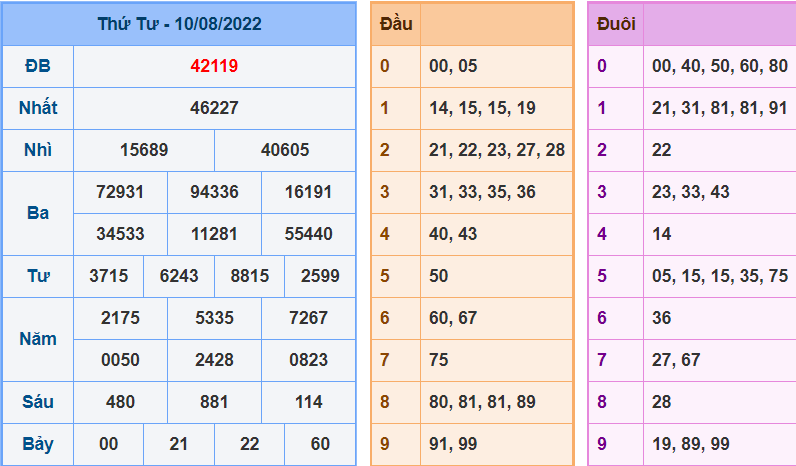This screenshot has height=466, width=796.
Task: Select the 'ĐB' prize label
Action: tap(38, 66)
